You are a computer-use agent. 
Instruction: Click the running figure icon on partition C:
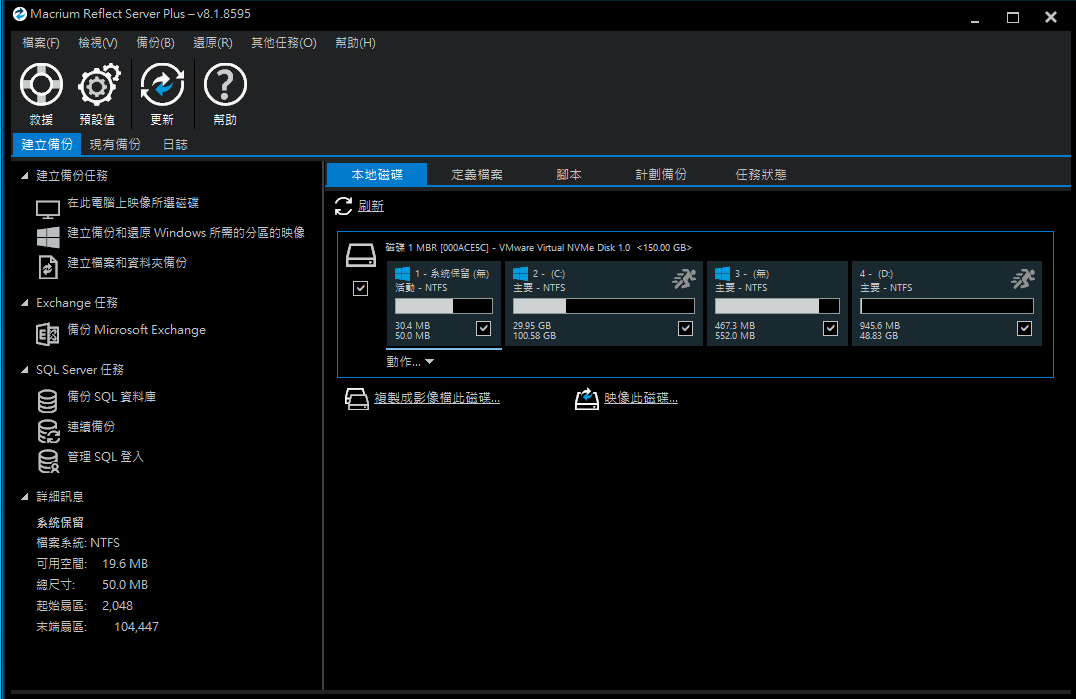coord(683,279)
